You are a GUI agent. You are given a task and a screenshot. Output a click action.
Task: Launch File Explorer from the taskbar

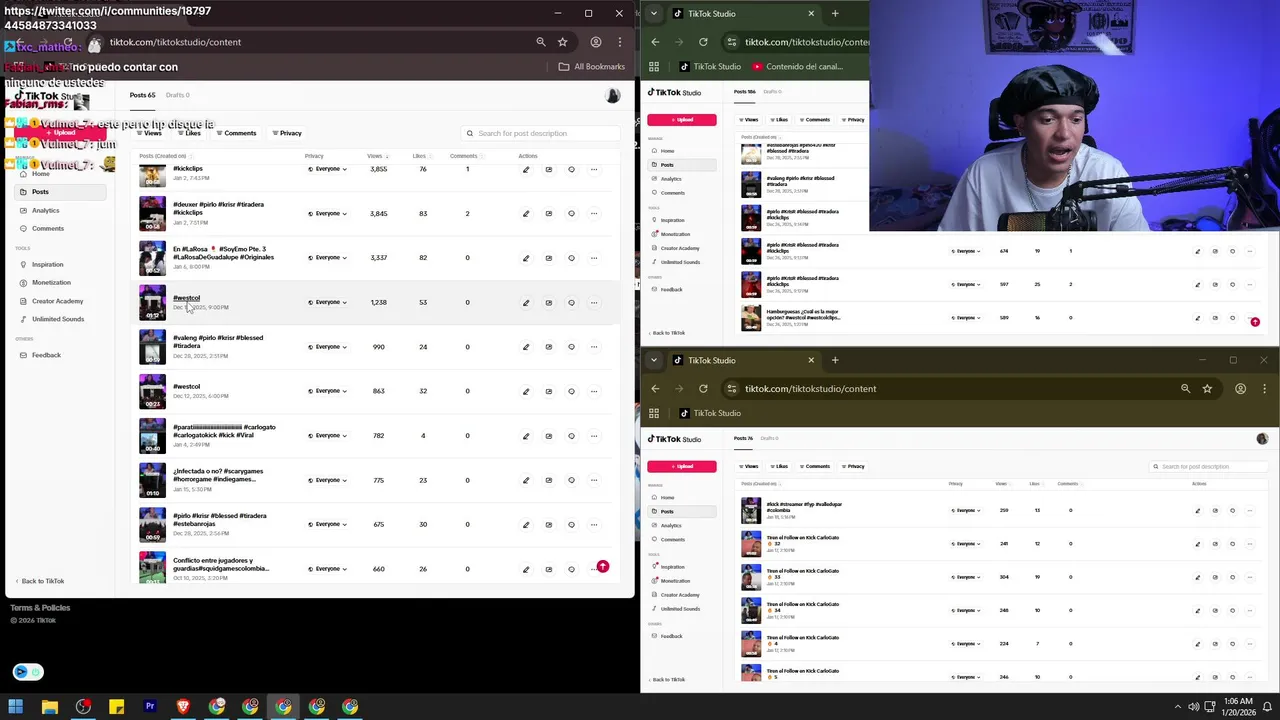point(49,707)
